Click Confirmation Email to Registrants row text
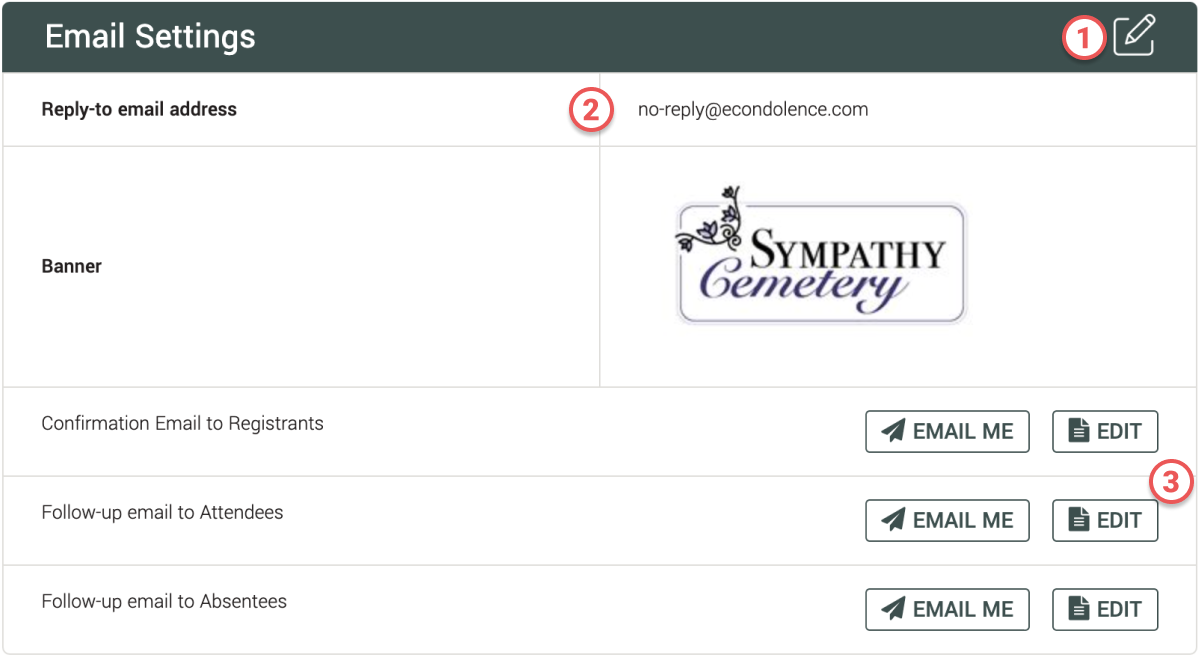Screen dimensions: 1200x656 [x=183, y=423]
